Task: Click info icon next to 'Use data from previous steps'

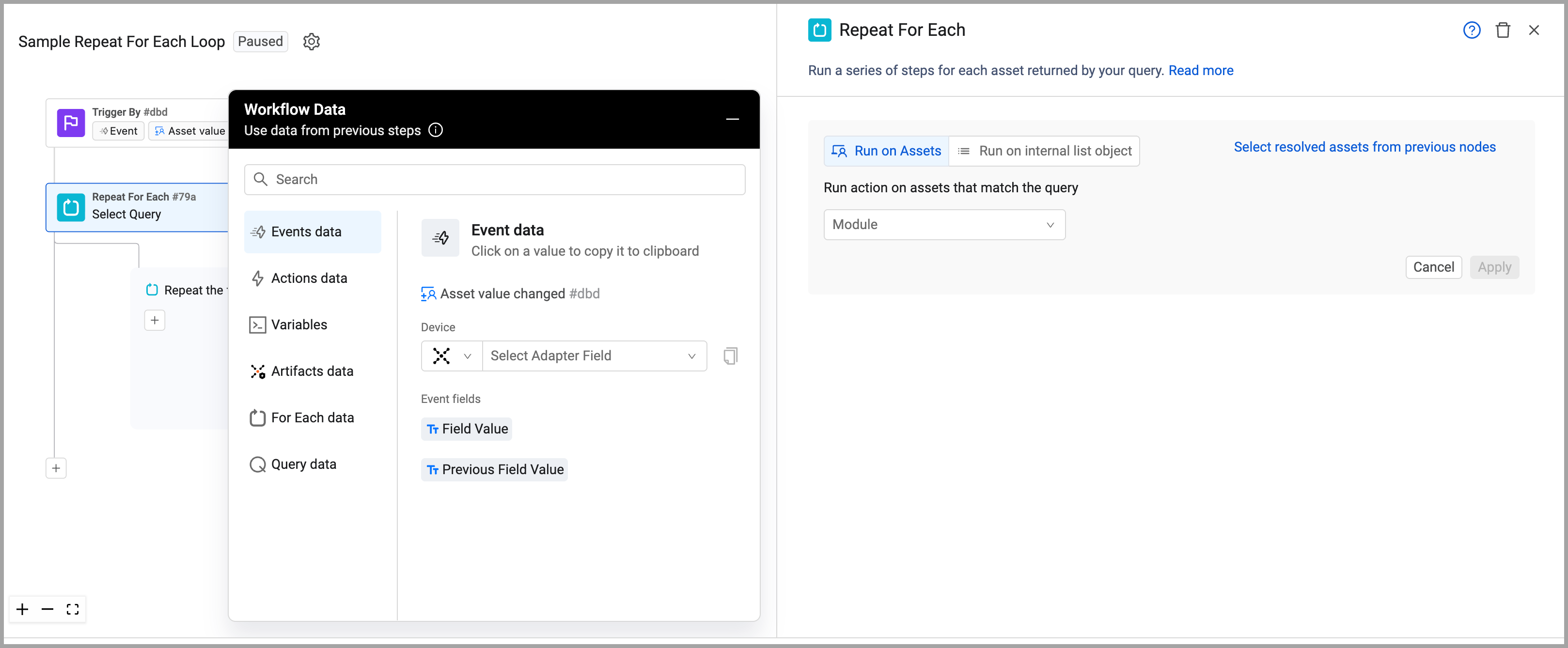Action: pyautogui.click(x=436, y=130)
